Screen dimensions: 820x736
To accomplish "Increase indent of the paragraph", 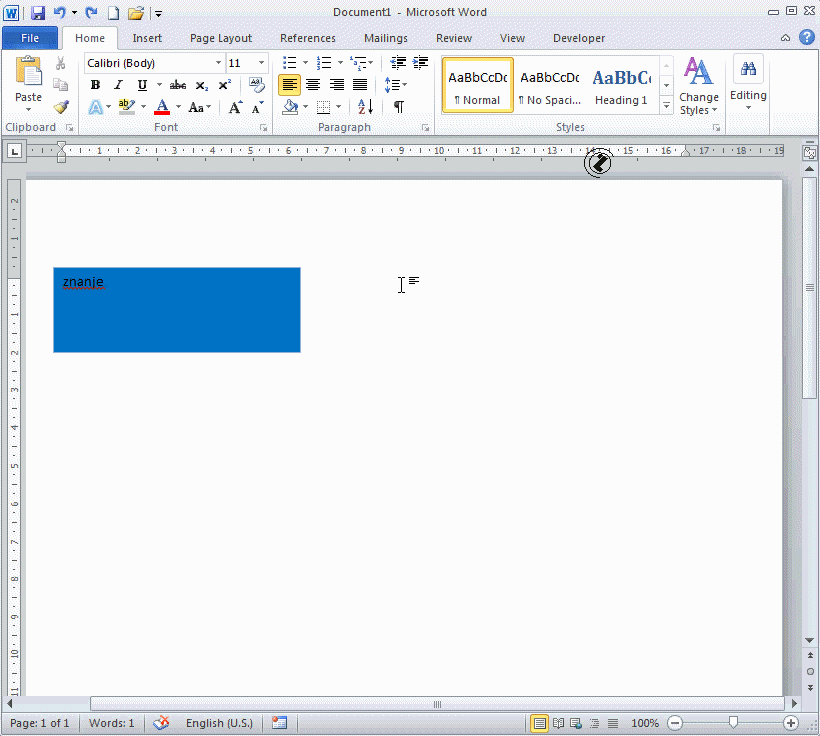I will pos(421,63).
